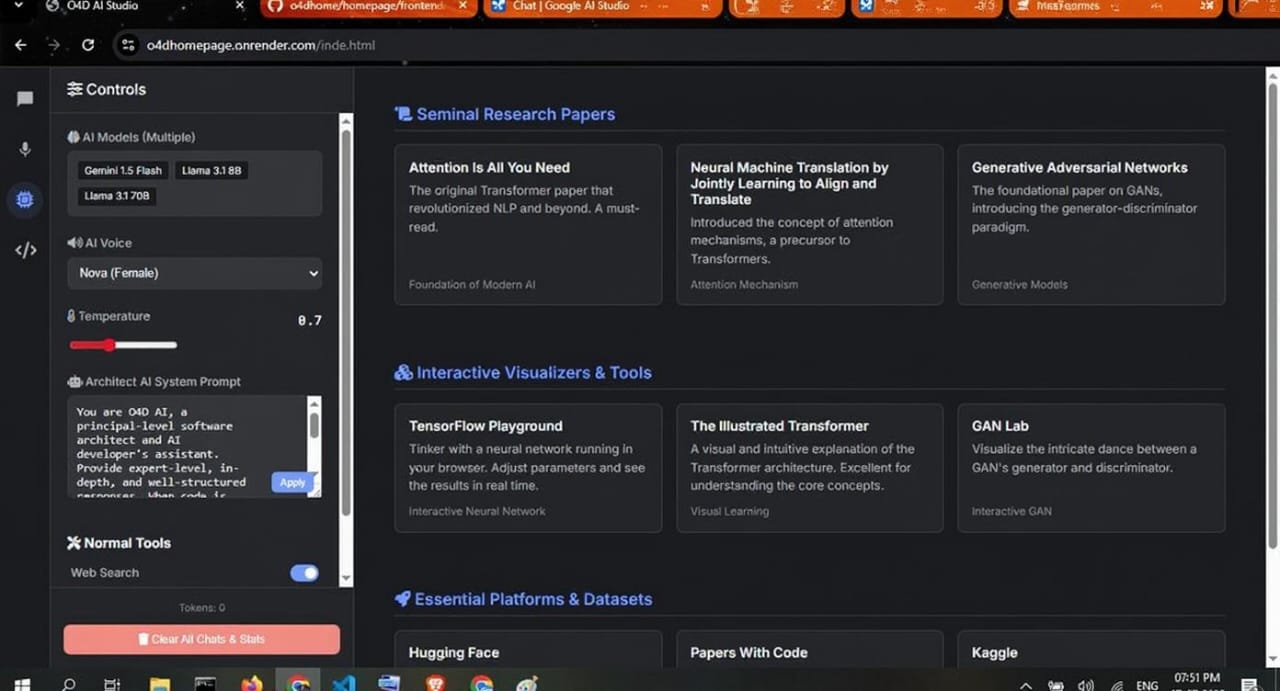Switch to the o4dhome GitHub tab
The height and width of the screenshot is (691, 1280).
click(x=368, y=6)
